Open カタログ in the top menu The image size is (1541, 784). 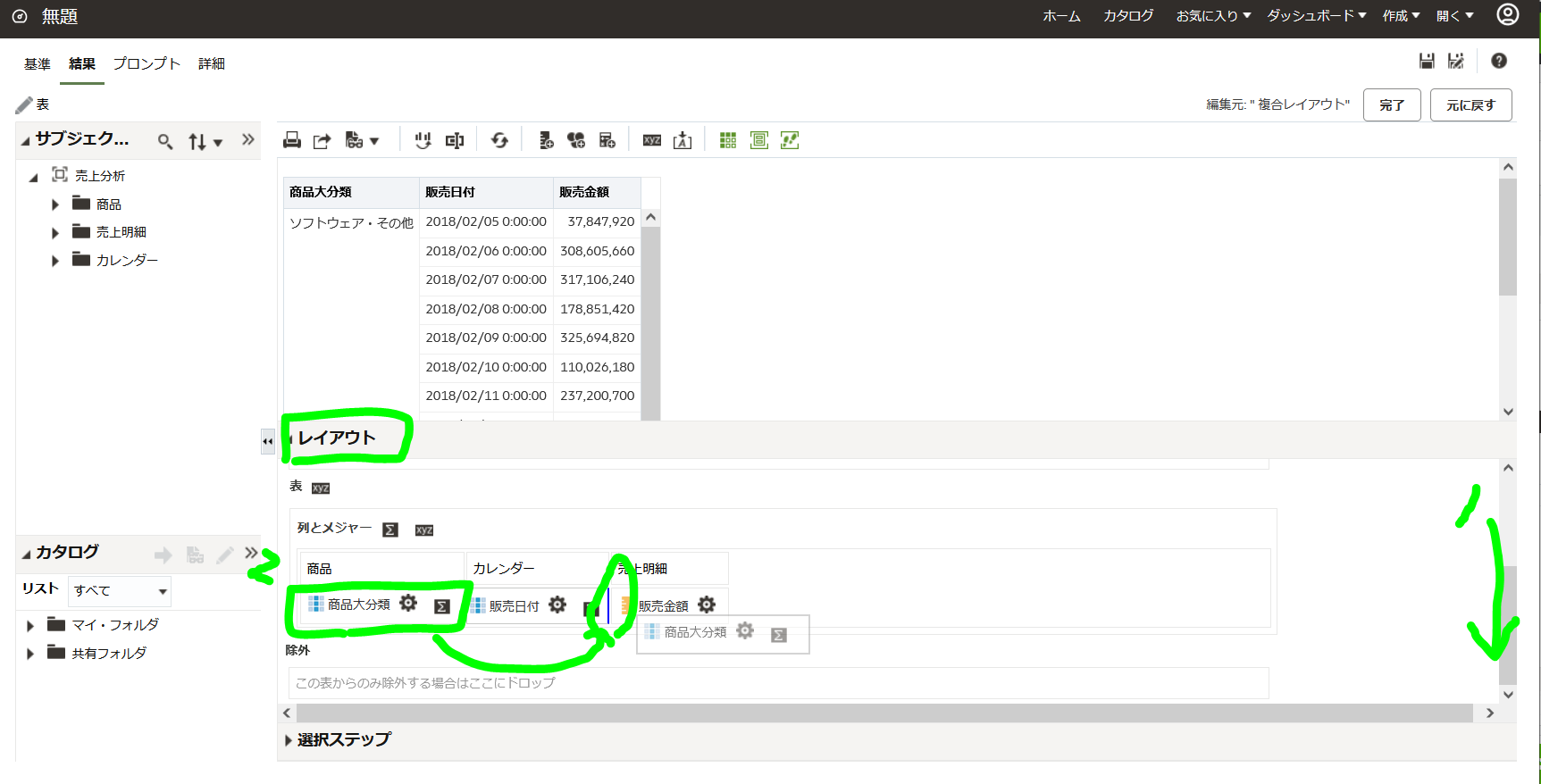coord(1128,16)
